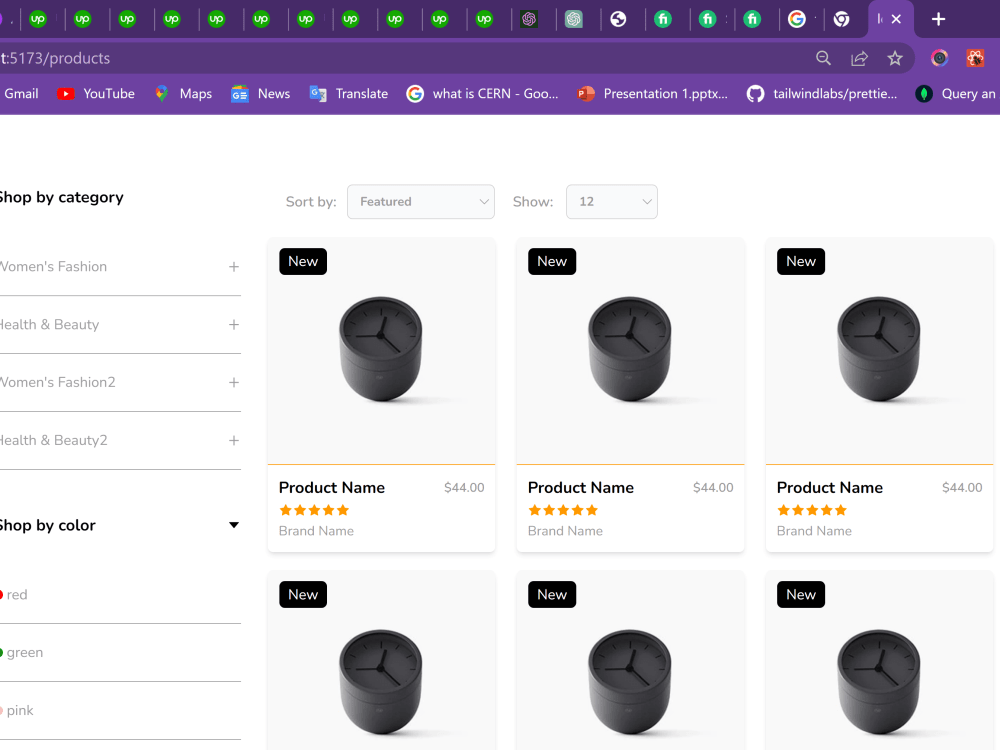The width and height of the screenshot is (1000, 750).
Task: Expand Women's Fashion category with plus
Action: [x=234, y=267]
